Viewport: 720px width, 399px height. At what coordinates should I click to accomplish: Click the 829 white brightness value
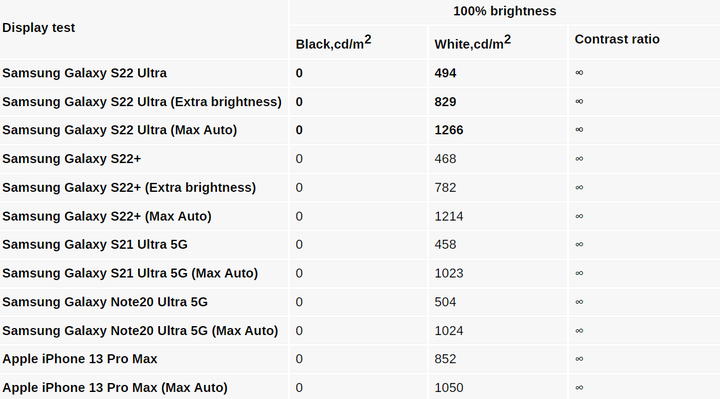(445, 101)
